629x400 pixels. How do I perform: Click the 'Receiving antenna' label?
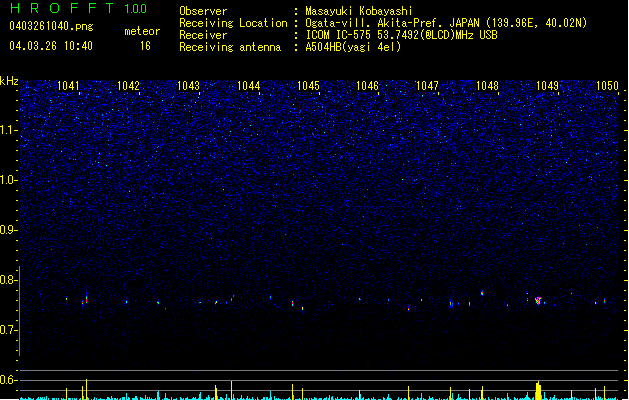click(230, 47)
